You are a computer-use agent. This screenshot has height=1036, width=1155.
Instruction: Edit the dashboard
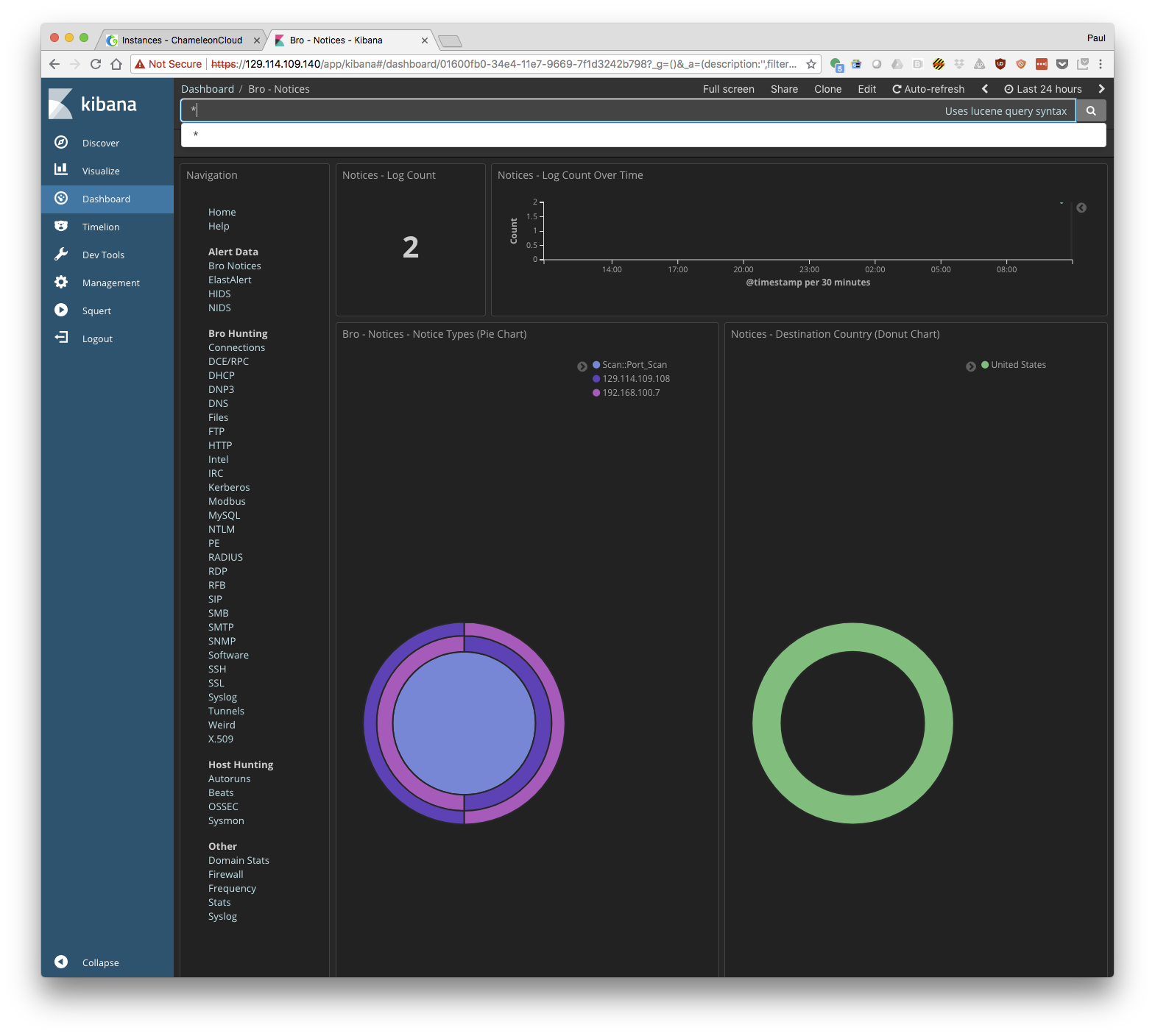[x=866, y=89]
